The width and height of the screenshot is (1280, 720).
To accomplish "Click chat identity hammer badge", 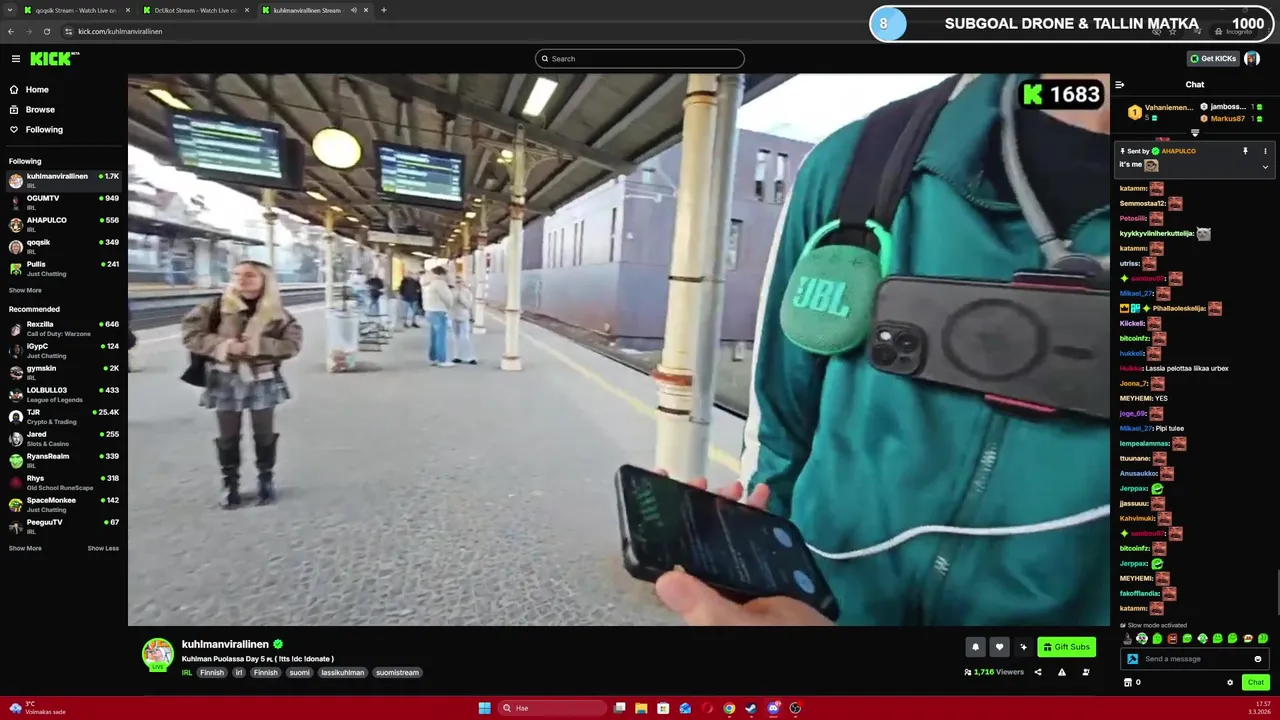I will (1132, 659).
